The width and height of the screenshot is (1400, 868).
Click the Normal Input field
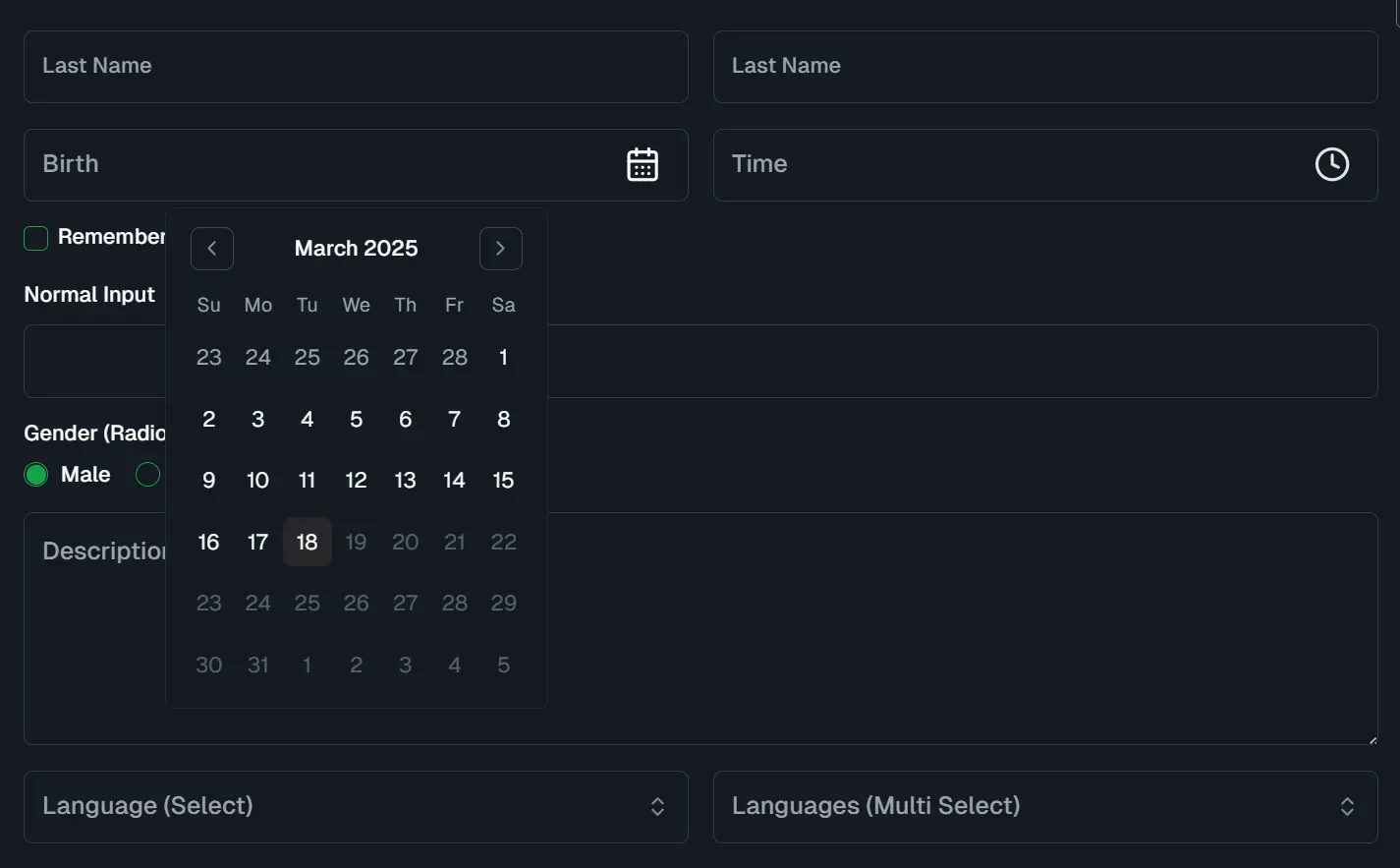(884, 362)
